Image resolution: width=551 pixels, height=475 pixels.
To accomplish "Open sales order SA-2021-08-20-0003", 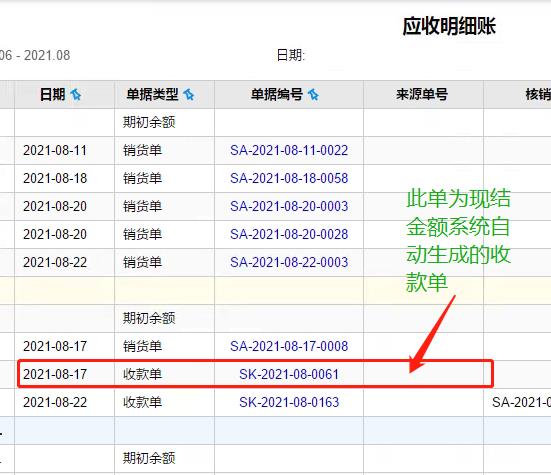I will 289,206.
